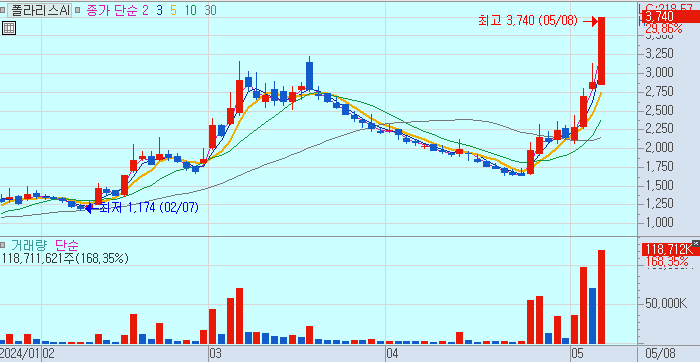Click the 3,250 price axis label
The width and height of the screenshot is (700, 362).
click(x=660, y=54)
